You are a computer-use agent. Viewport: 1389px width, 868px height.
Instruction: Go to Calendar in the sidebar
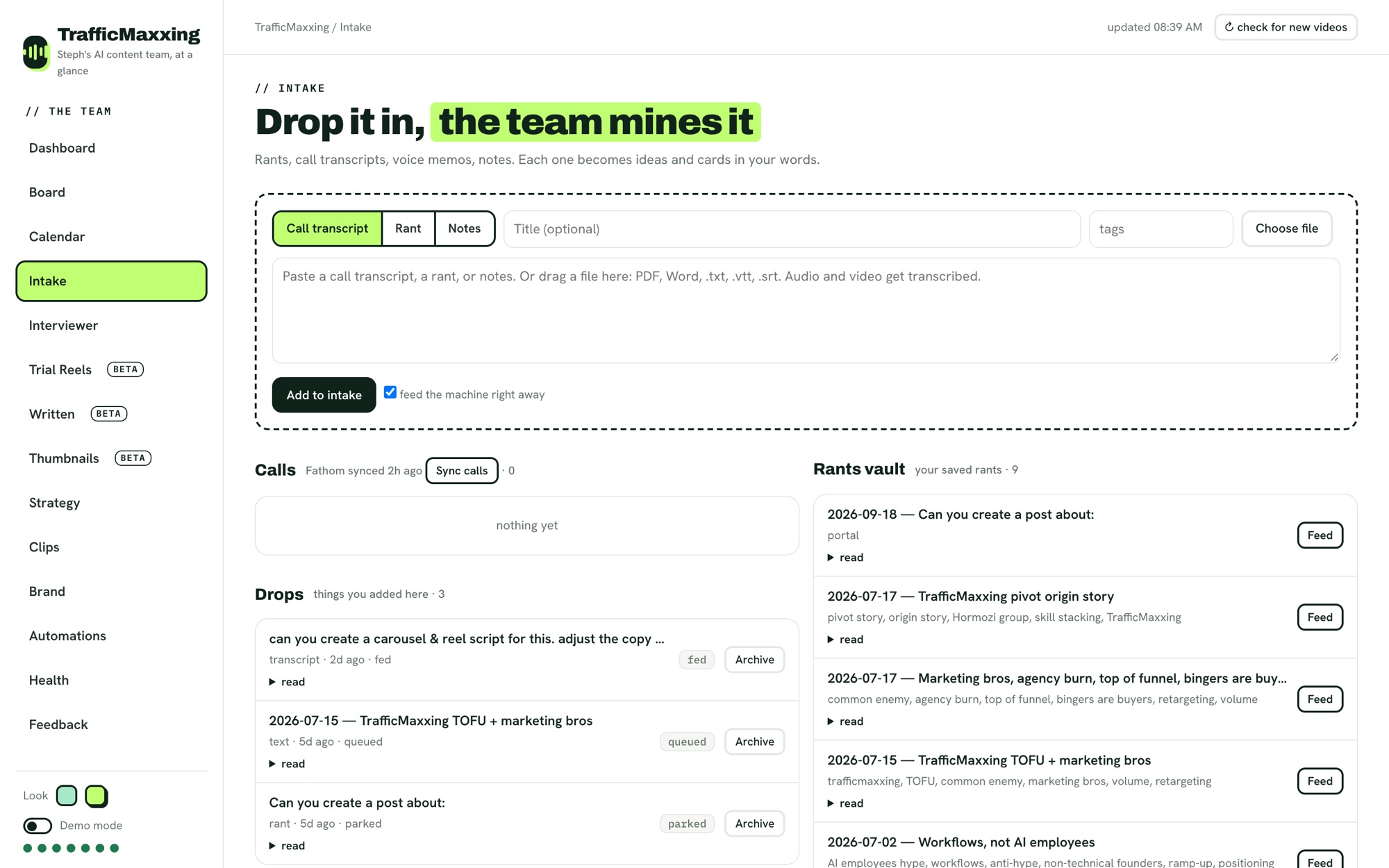[x=111, y=237]
